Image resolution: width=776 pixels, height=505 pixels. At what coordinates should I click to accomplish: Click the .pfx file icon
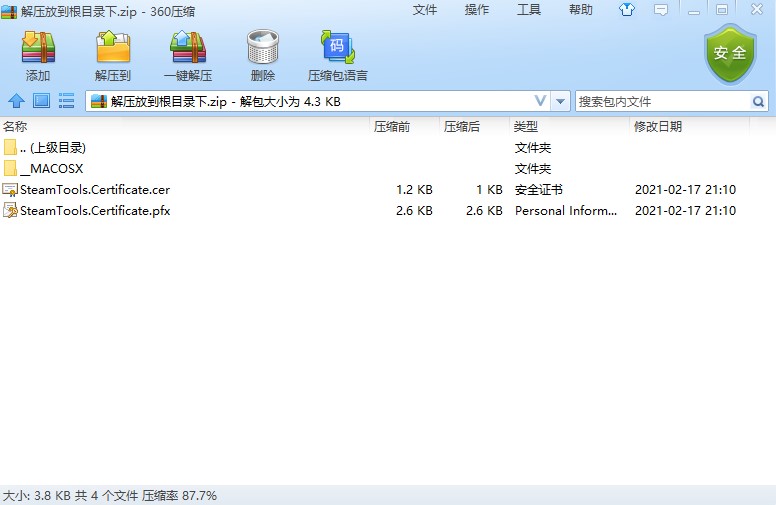click(x=9, y=210)
